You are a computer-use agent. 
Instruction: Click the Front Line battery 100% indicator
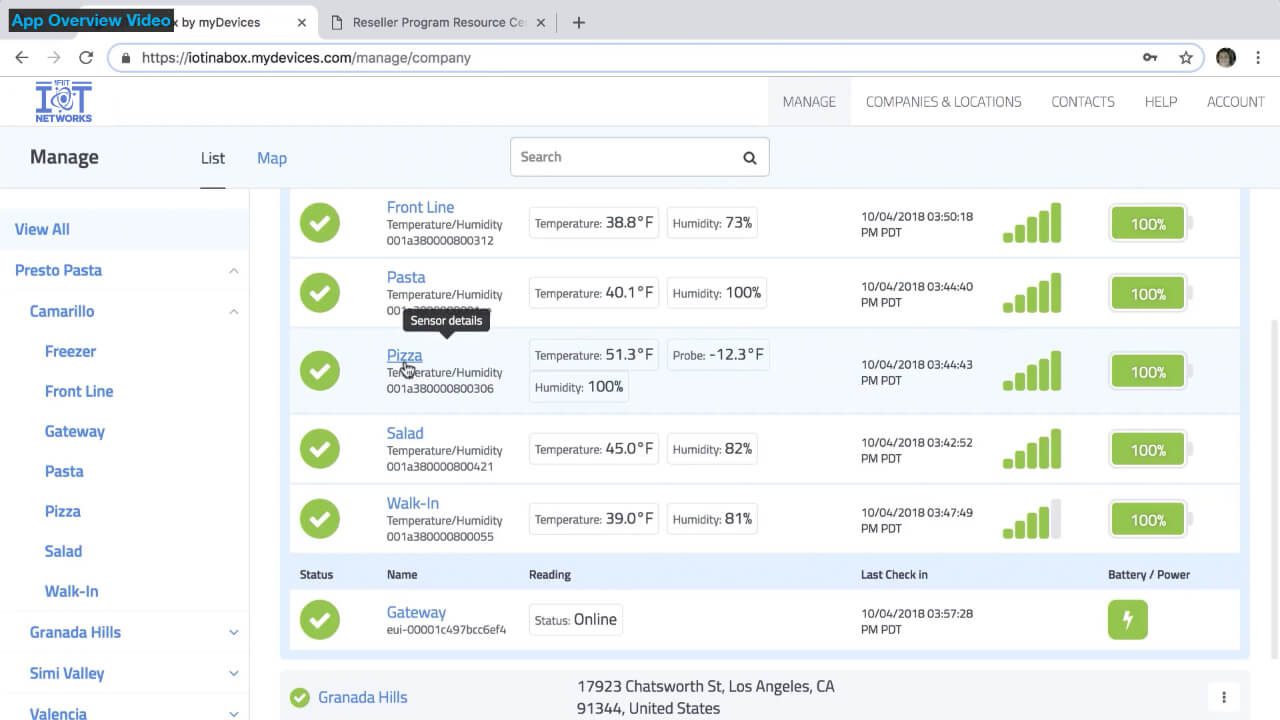1148,224
